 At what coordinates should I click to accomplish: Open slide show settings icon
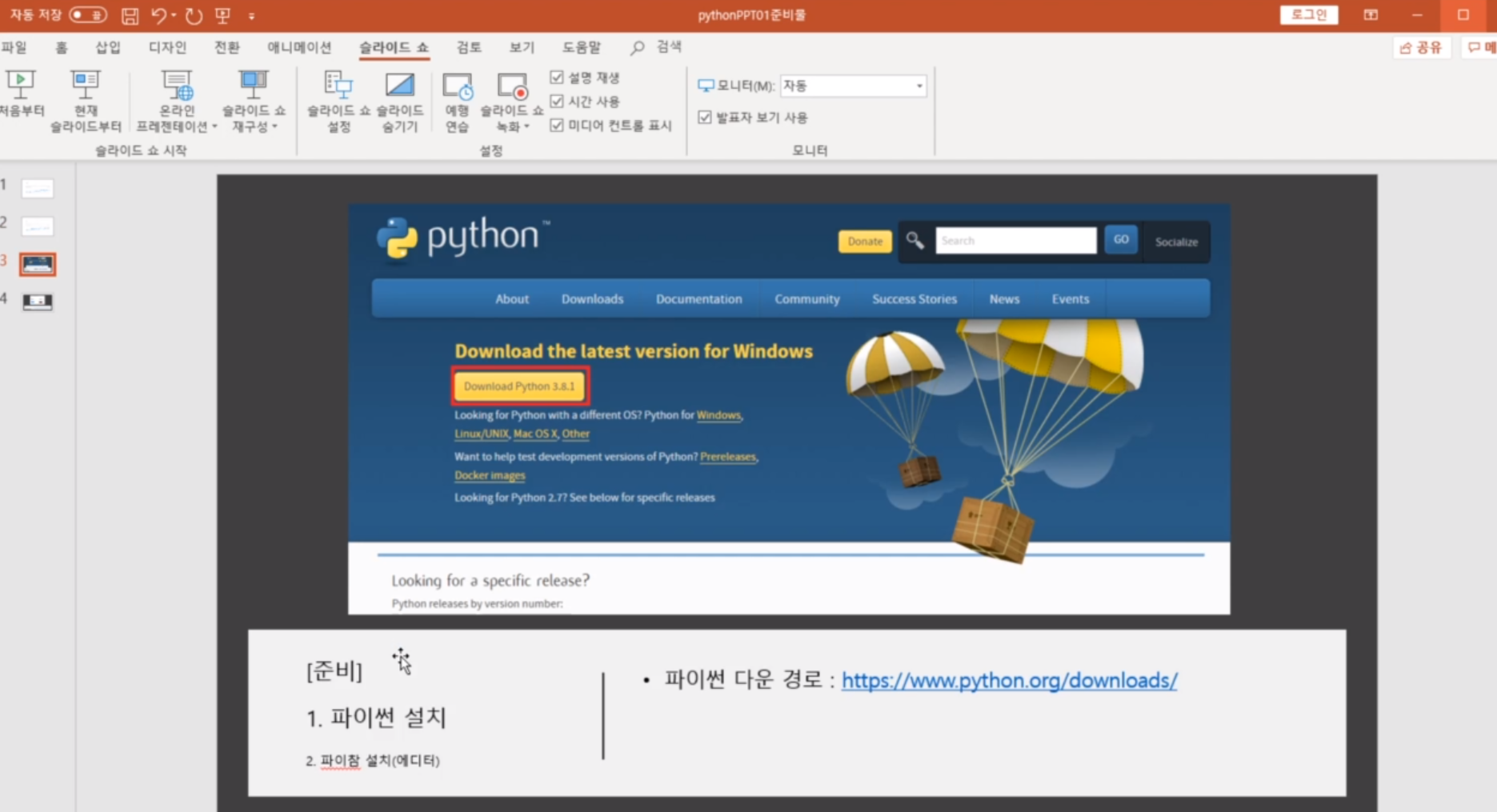coord(338,83)
